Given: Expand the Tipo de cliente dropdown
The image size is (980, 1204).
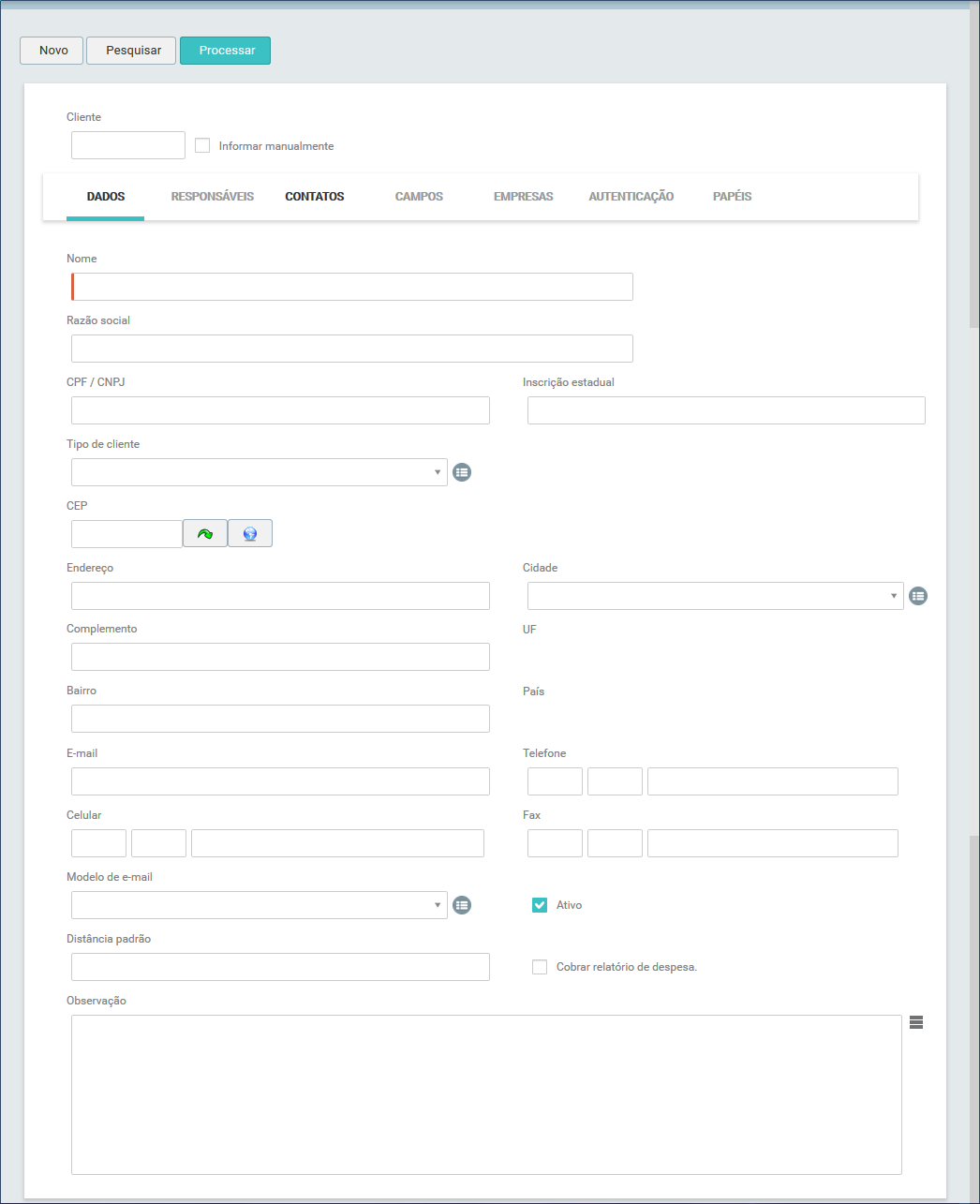Looking at the screenshot, I should coord(260,472).
